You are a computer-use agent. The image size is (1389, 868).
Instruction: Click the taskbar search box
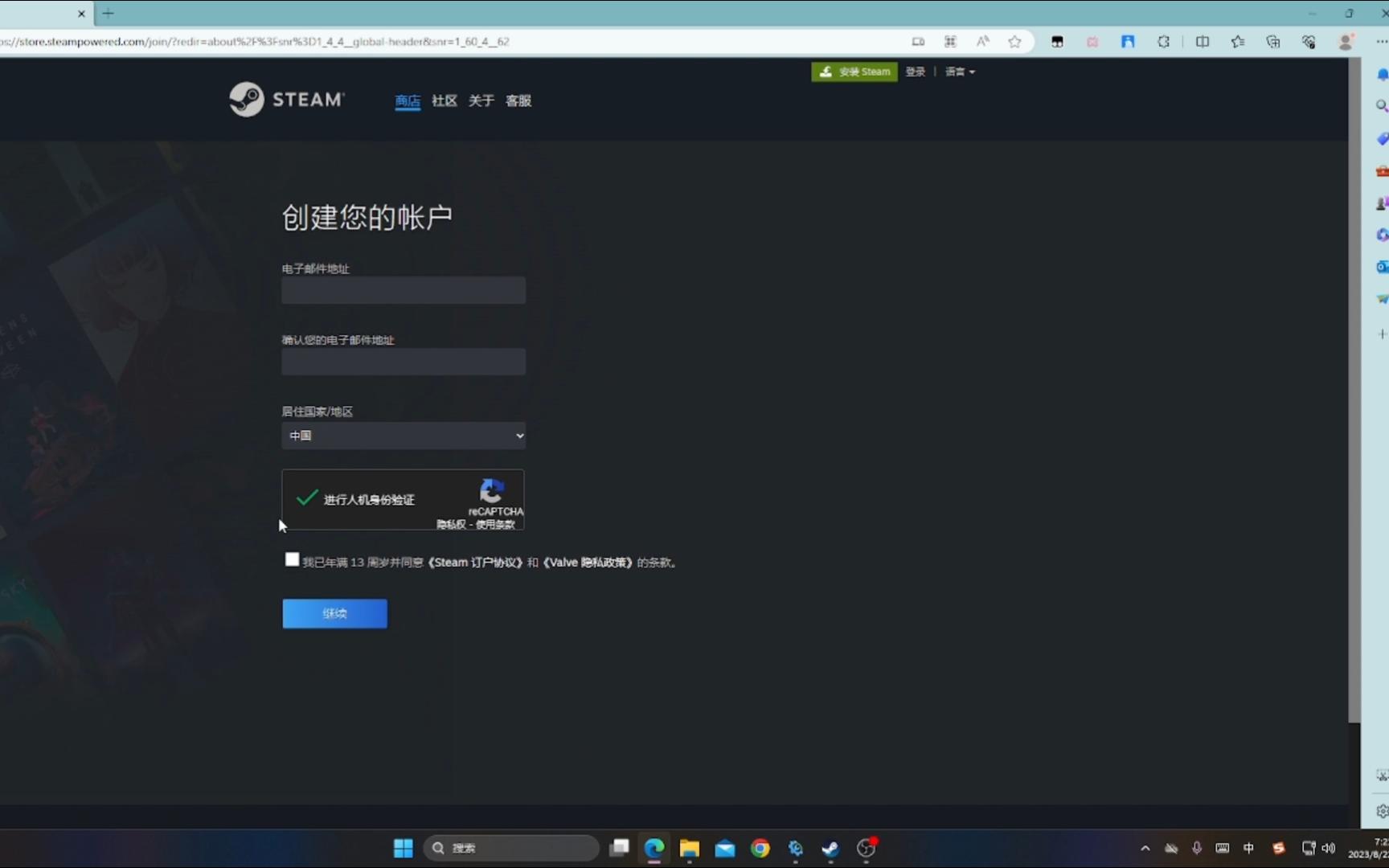point(511,848)
